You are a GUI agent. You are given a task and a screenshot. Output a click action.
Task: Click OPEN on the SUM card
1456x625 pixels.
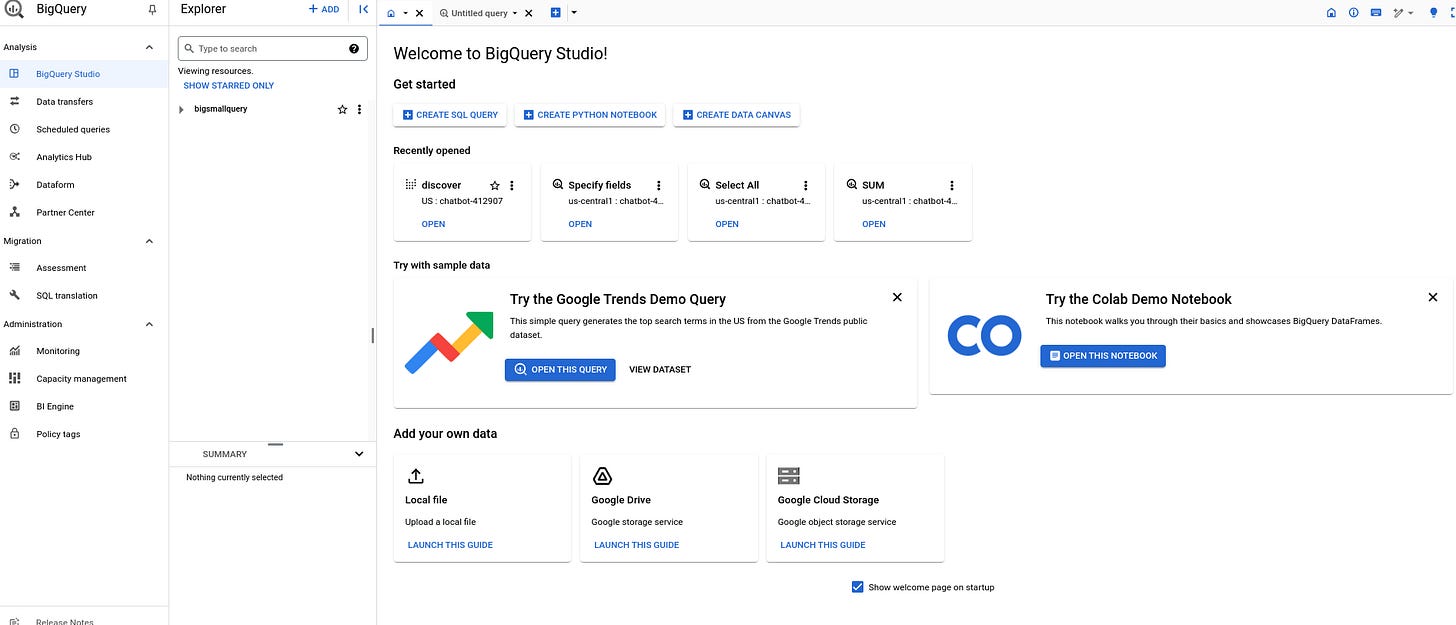click(874, 224)
